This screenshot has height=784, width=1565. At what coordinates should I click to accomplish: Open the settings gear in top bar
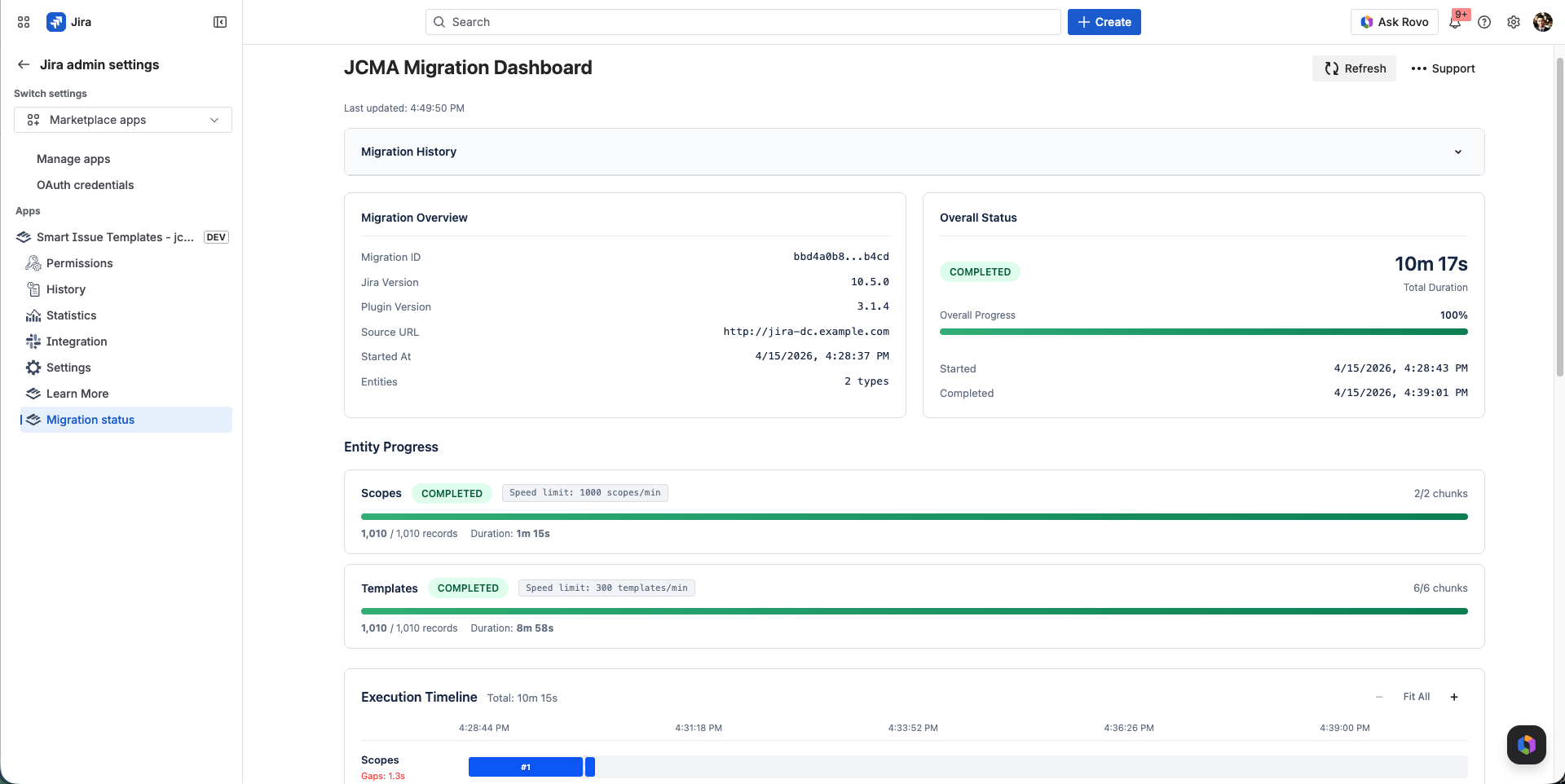tap(1514, 22)
